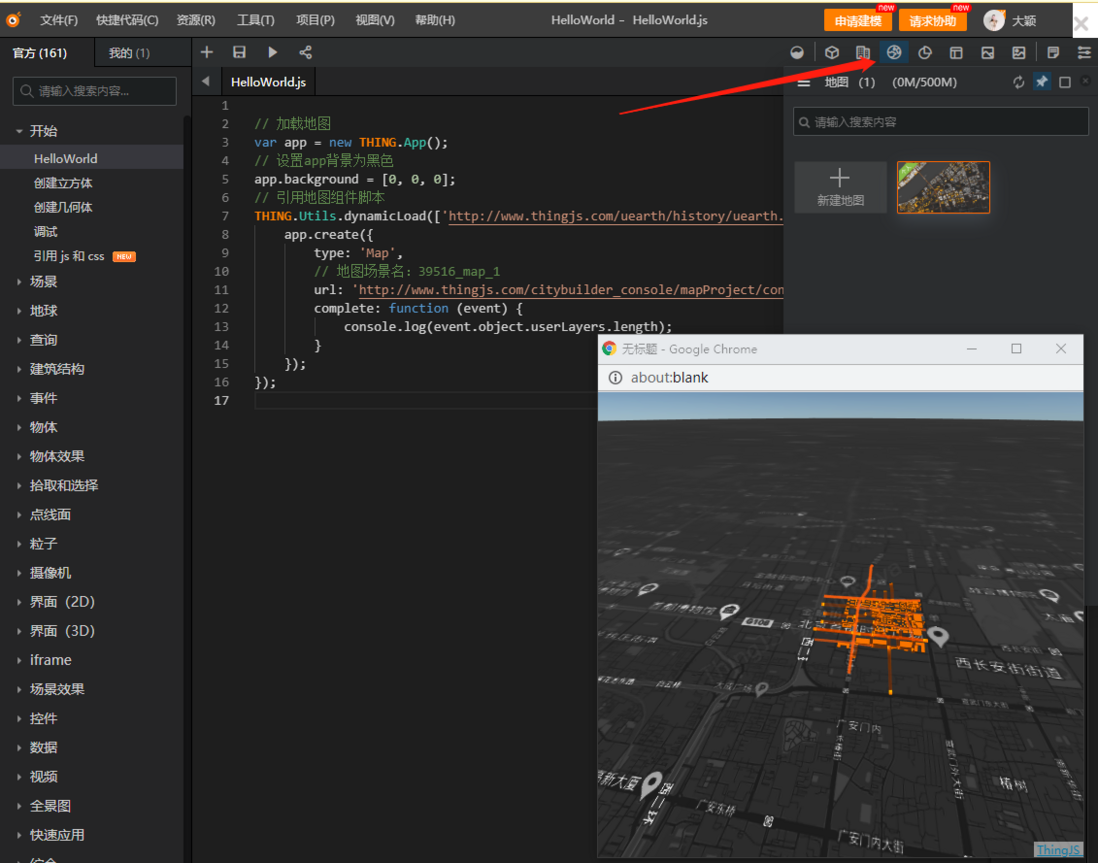Select the HelloWorld.js editor tab
Image resolution: width=1098 pixels, height=863 pixels.
[x=268, y=82]
